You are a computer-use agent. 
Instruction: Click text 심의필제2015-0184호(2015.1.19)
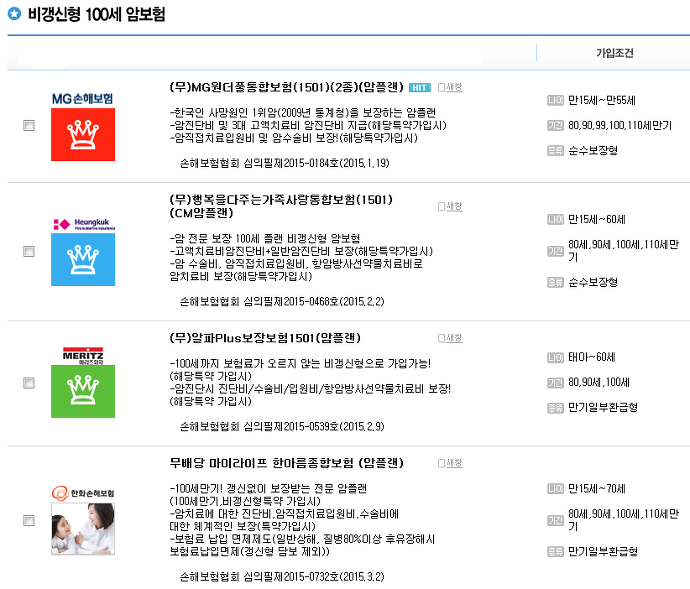pos(316,163)
